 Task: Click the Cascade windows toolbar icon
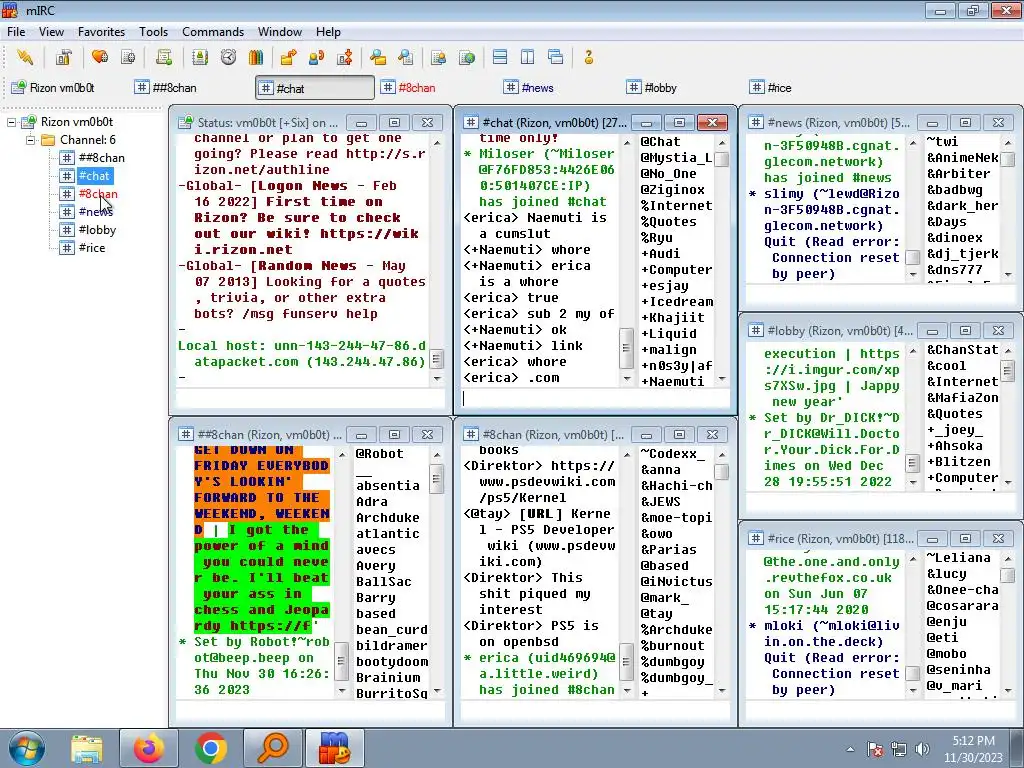[x=556, y=57]
